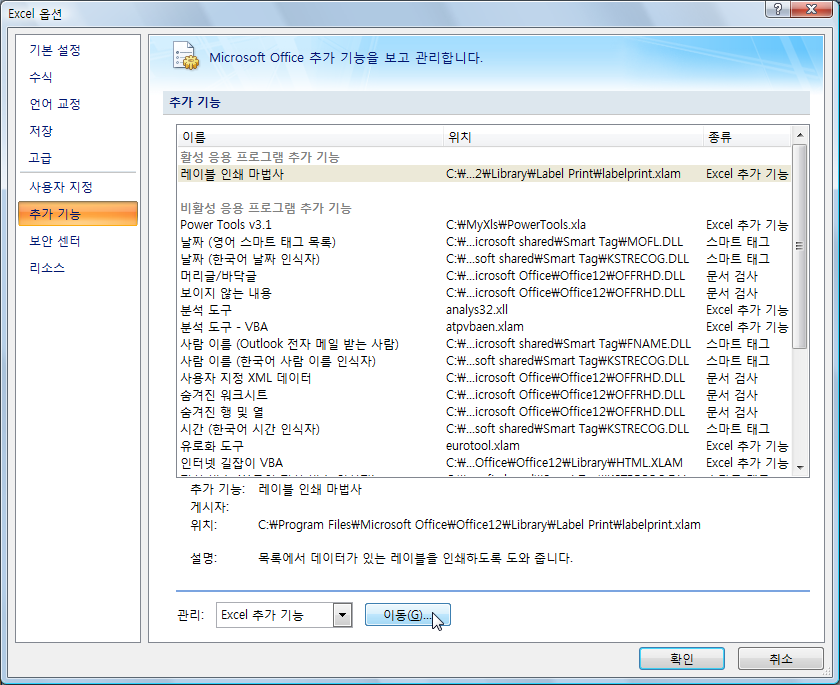Image resolution: width=840 pixels, height=685 pixels.
Task: Click the add-ins gear document icon
Action: [185, 56]
